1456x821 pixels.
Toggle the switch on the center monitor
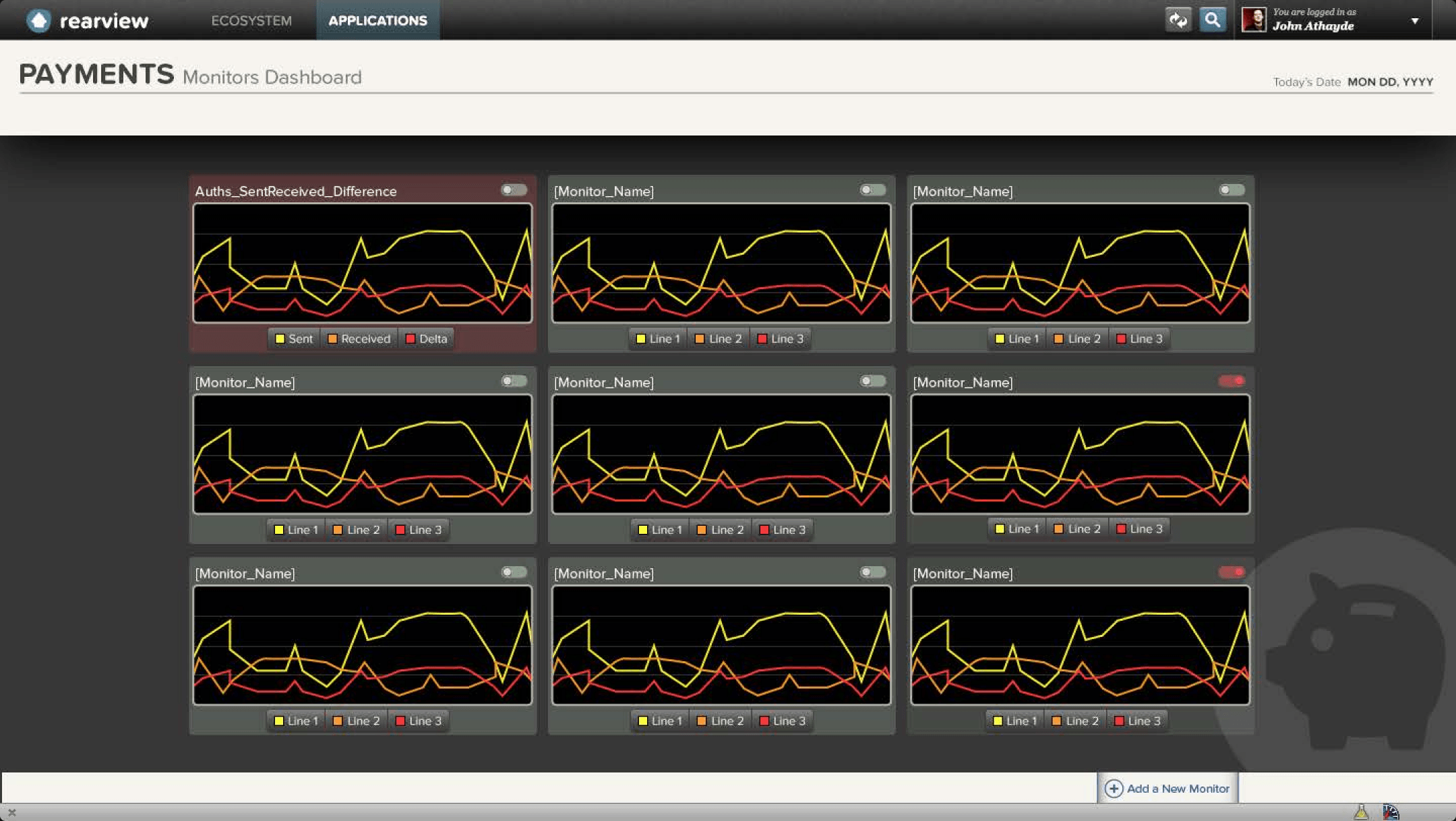click(x=873, y=381)
